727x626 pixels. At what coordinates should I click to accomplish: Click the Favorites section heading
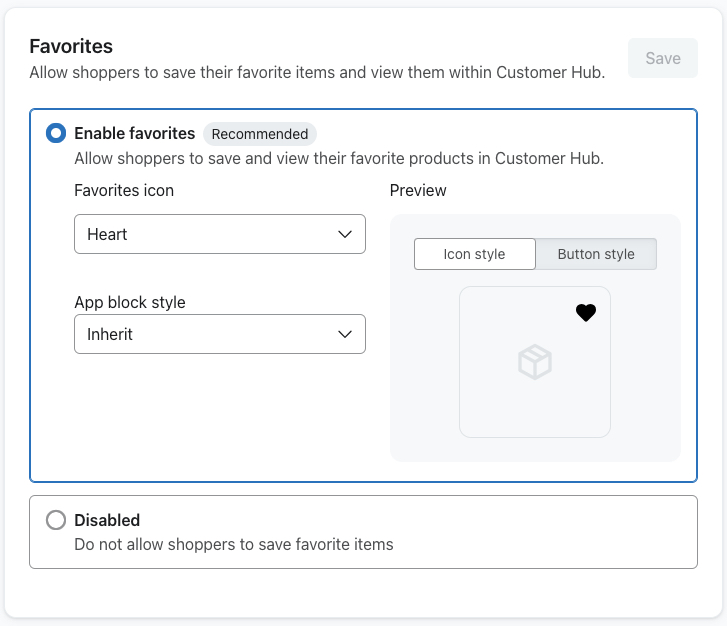71,46
